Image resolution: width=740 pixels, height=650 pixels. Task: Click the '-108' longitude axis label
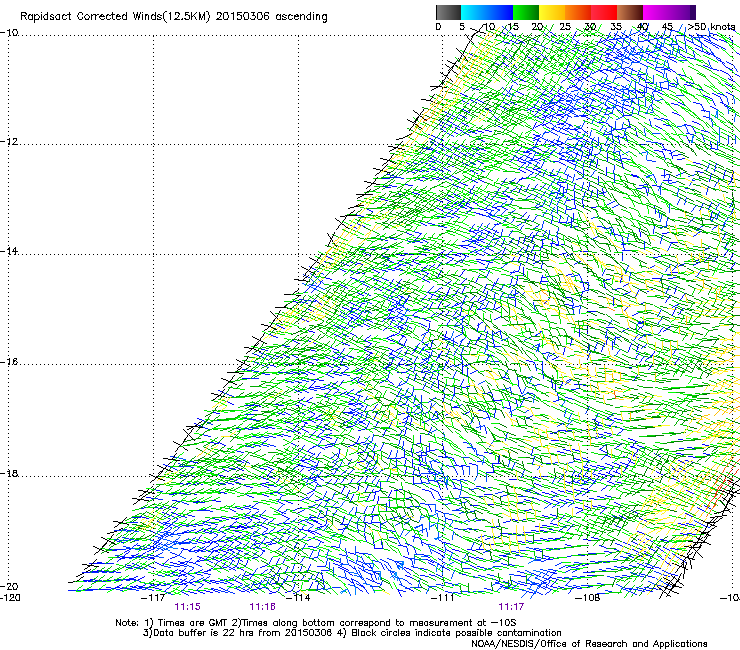coord(588,598)
